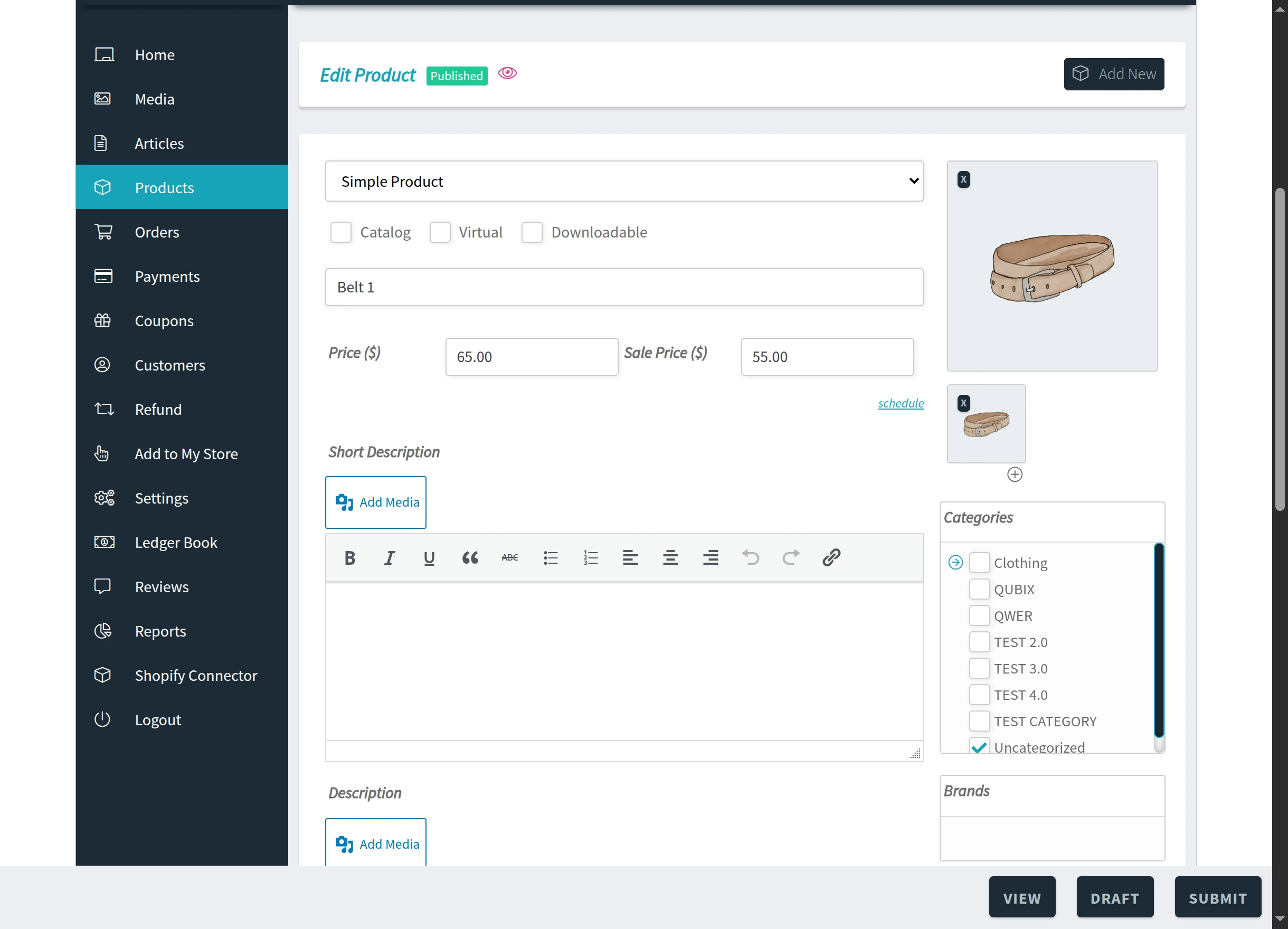Apply underline formatting
The image size is (1288, 929).
[429, 557]
